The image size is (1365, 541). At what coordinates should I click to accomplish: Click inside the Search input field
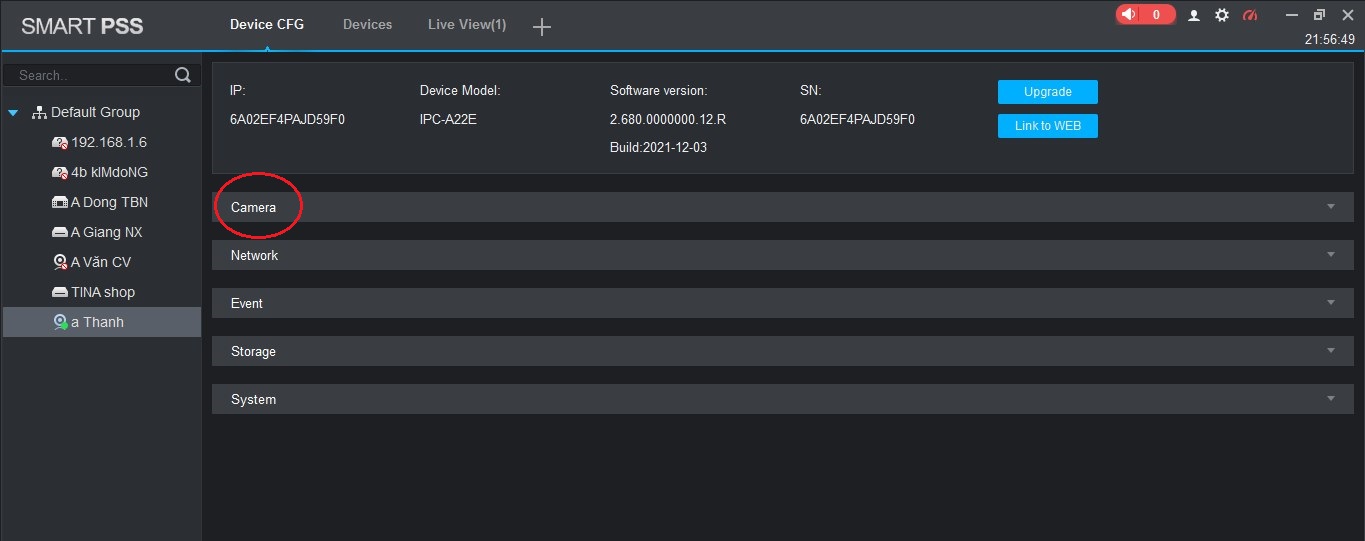click(90, 75)
